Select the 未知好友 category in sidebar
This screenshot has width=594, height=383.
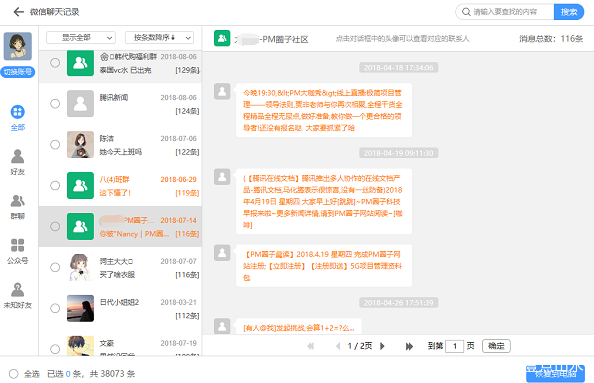point(17,295)
